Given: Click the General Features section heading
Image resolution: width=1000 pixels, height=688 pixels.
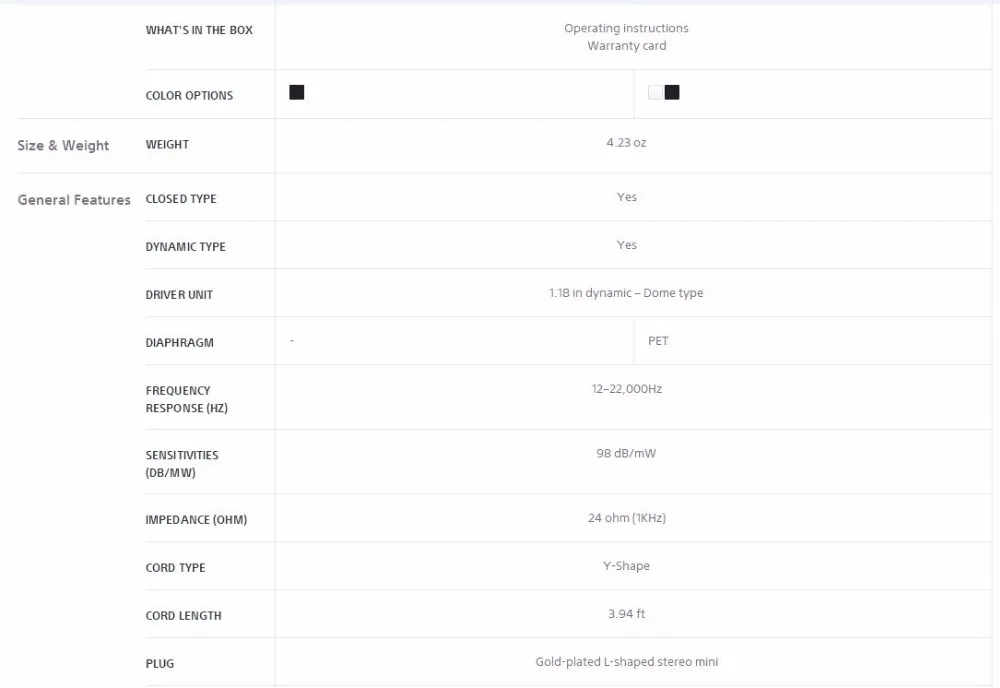Looking at the screenshot, I should coord(74,200).
